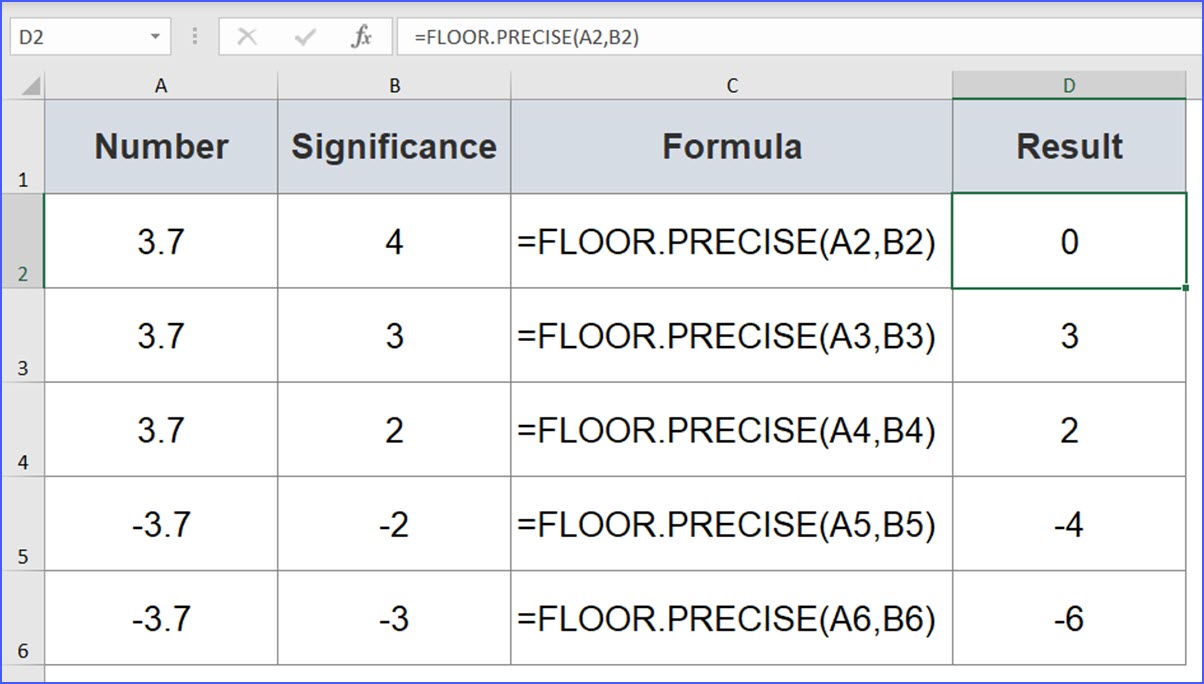Click the Result cell showing -6
Viewport: 1204px width, 684px height.
coord(1070,618)
